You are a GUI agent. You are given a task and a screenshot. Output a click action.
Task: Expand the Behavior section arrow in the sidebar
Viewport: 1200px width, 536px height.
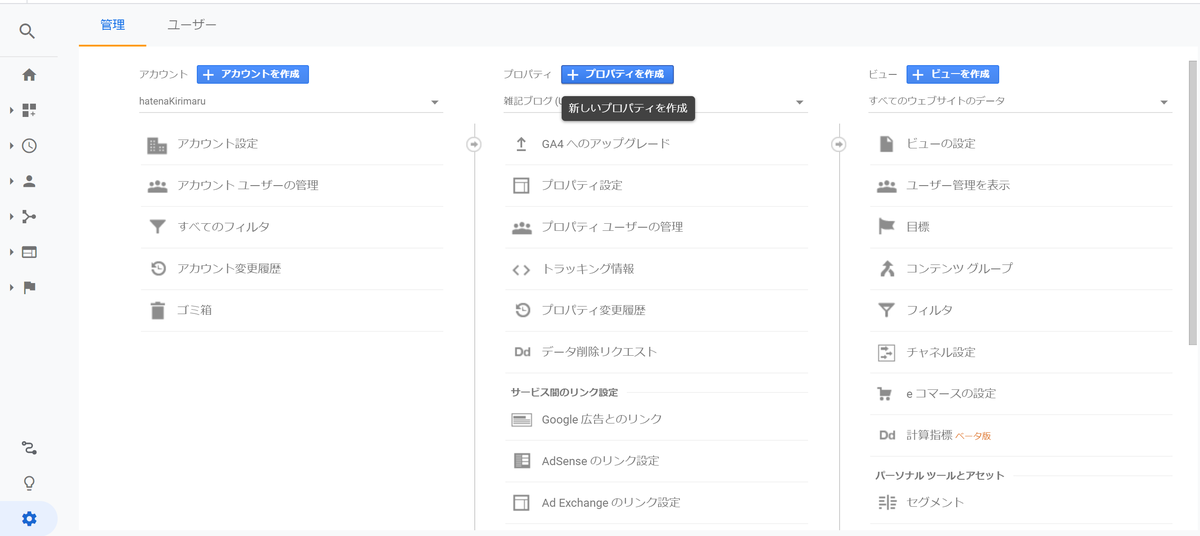(x=11, y=252)
